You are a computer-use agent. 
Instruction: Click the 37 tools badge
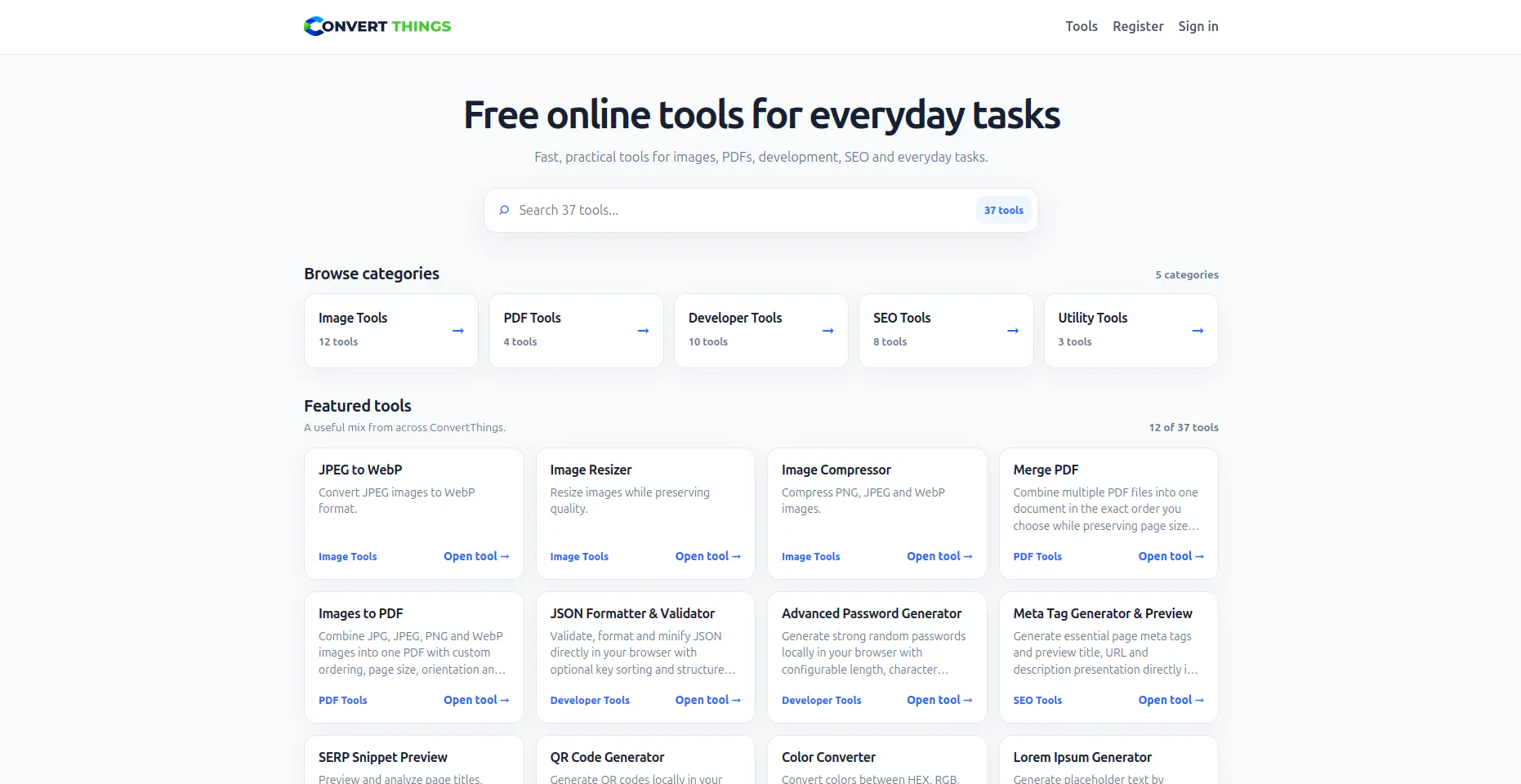pos(1004,210)
